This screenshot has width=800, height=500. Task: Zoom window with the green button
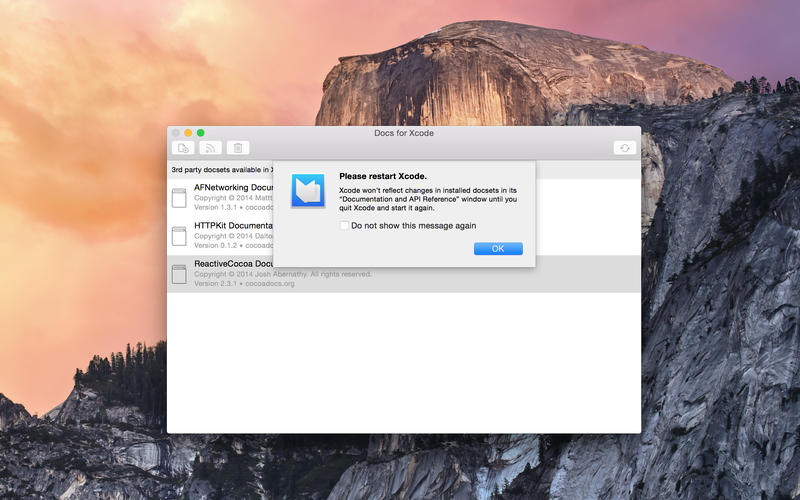coord(200,133)
